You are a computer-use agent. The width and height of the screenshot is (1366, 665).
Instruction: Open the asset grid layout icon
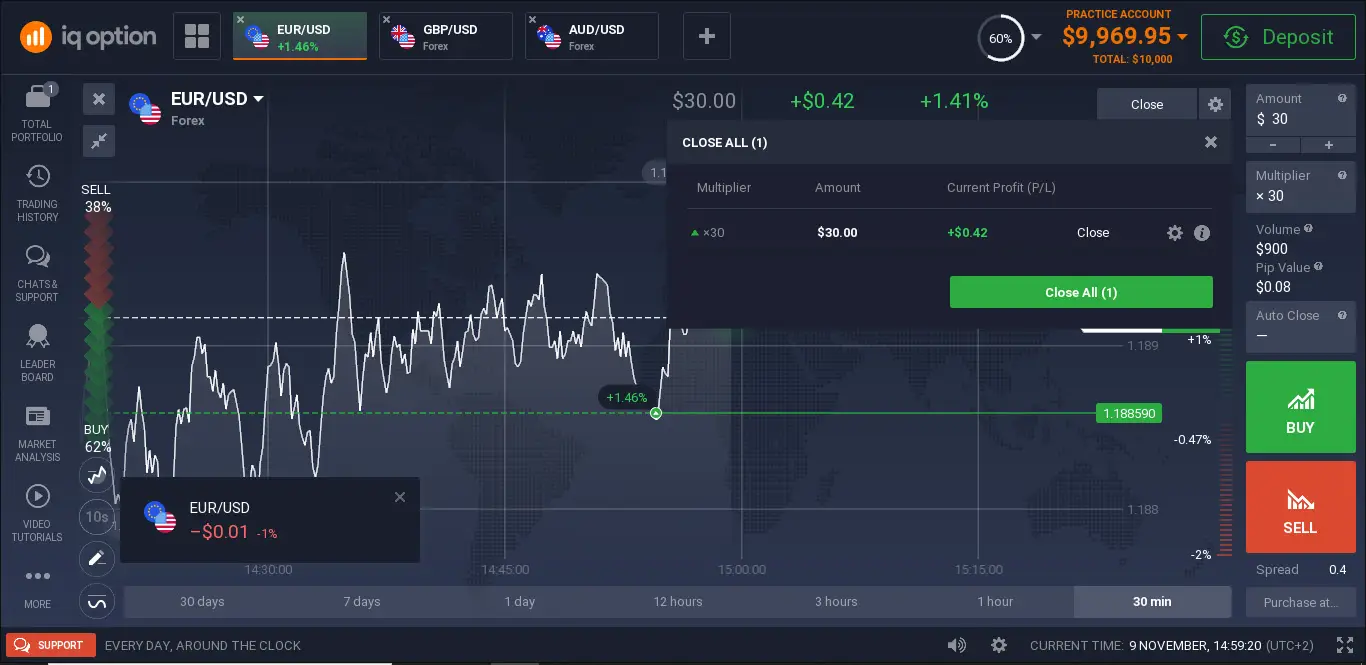tap(197, 37)
